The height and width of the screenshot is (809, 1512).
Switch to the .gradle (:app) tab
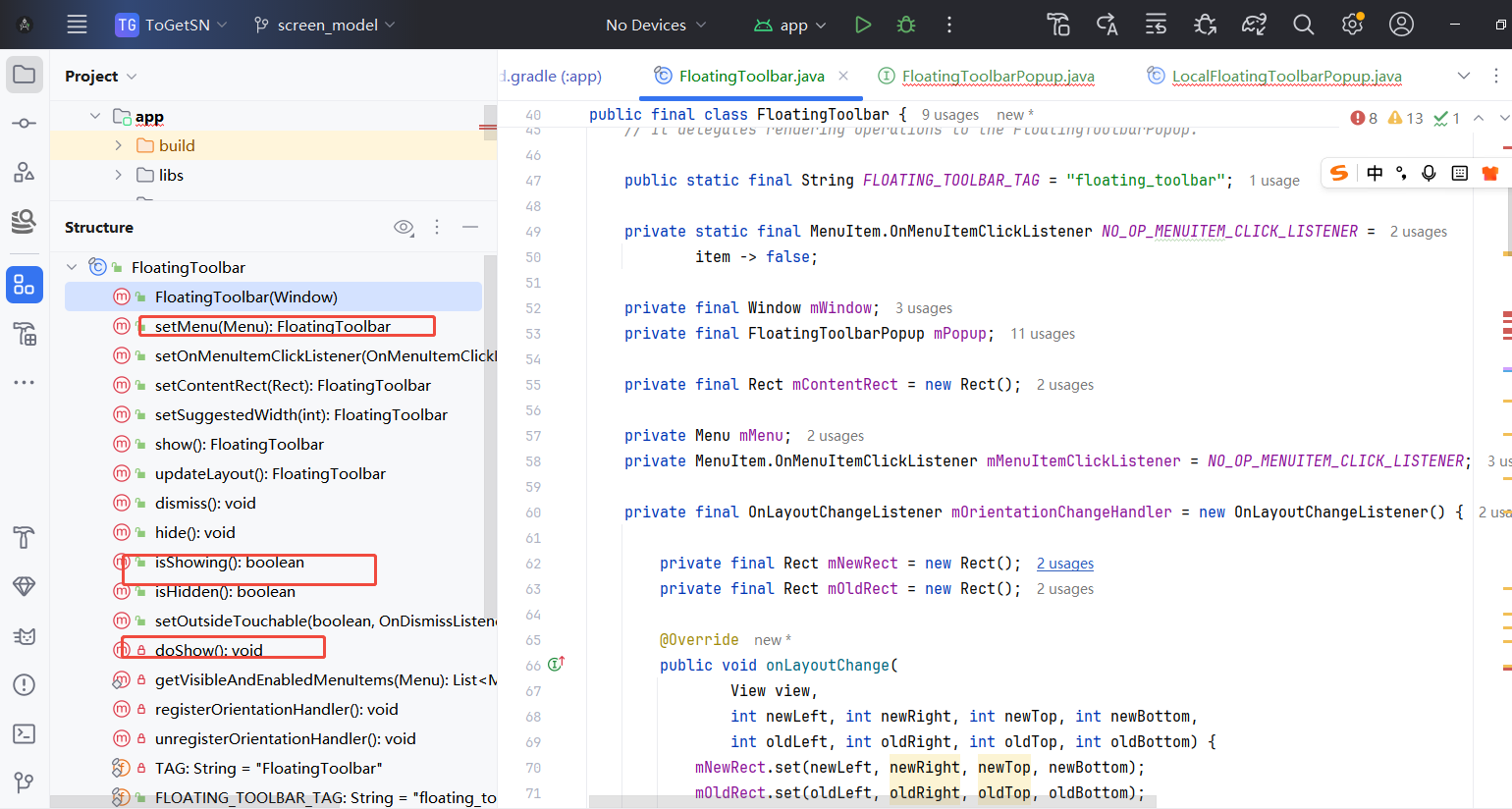(x=553, y=76)
